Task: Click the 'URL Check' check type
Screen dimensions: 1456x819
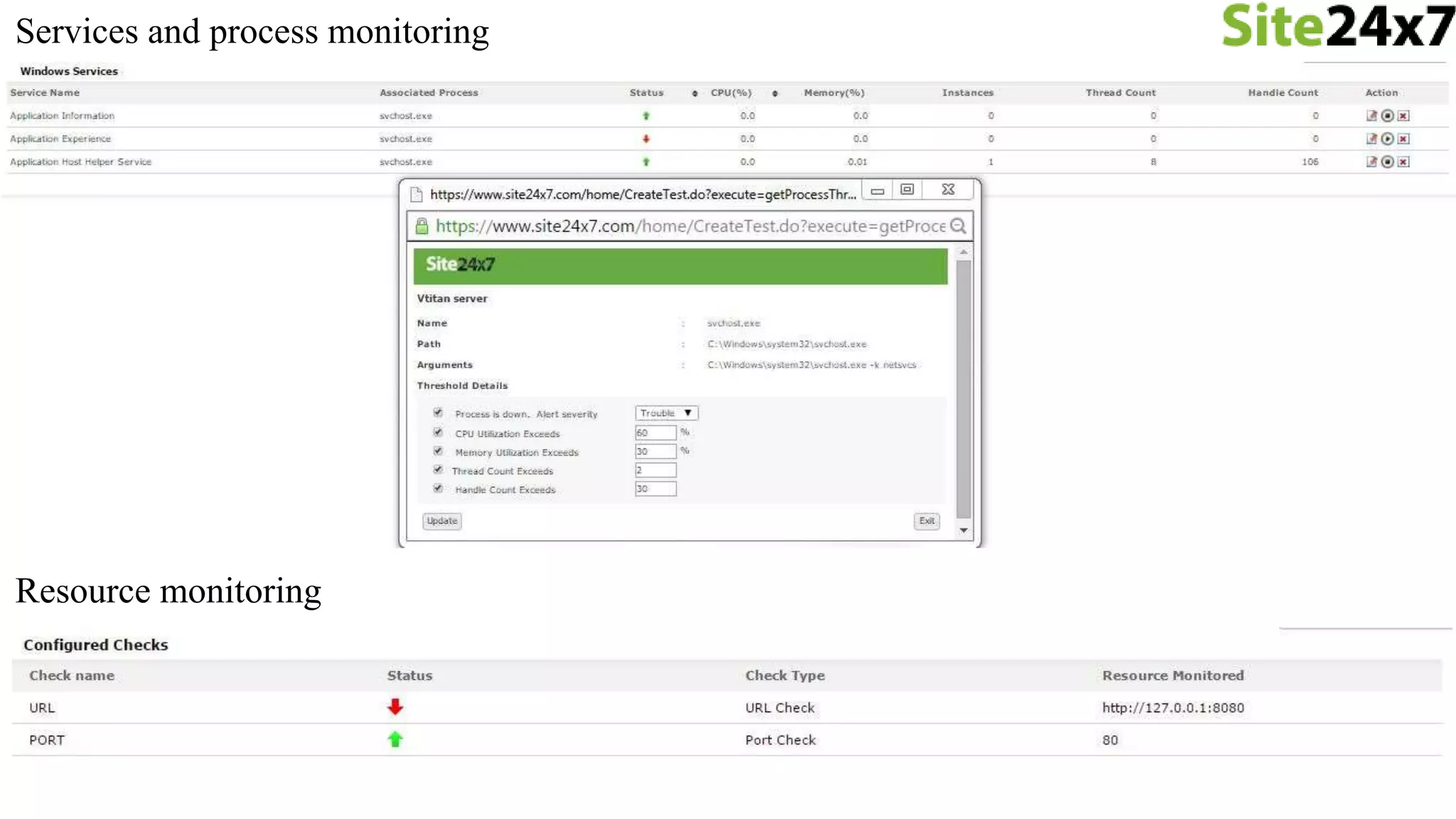Action: click(x=780, y=708)
